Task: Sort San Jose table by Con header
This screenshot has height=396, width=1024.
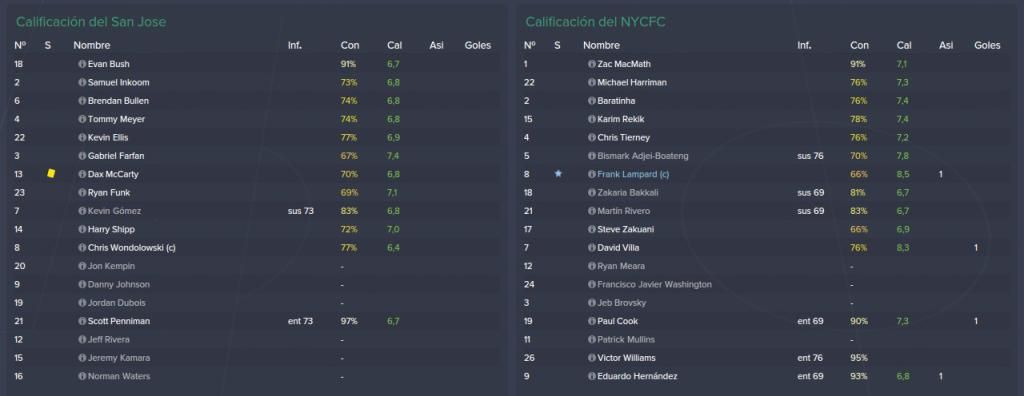Action: point(349,45)
